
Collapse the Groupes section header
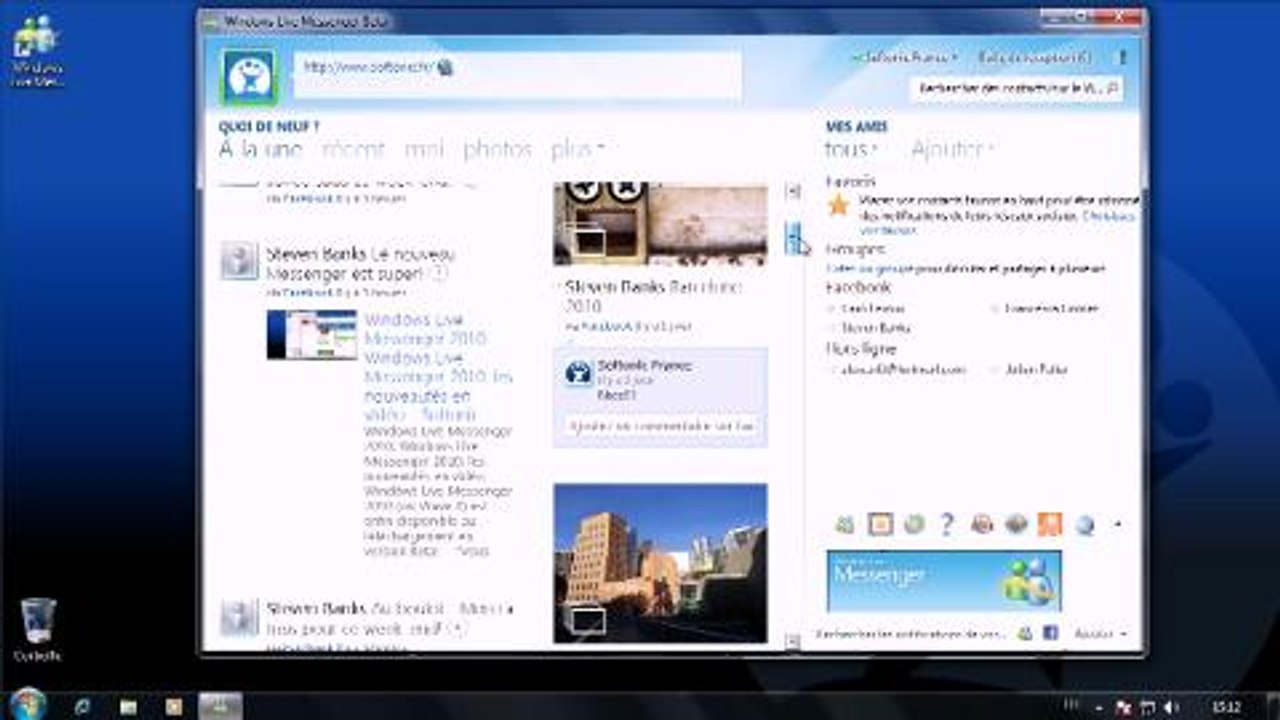[x=855, y=249]
